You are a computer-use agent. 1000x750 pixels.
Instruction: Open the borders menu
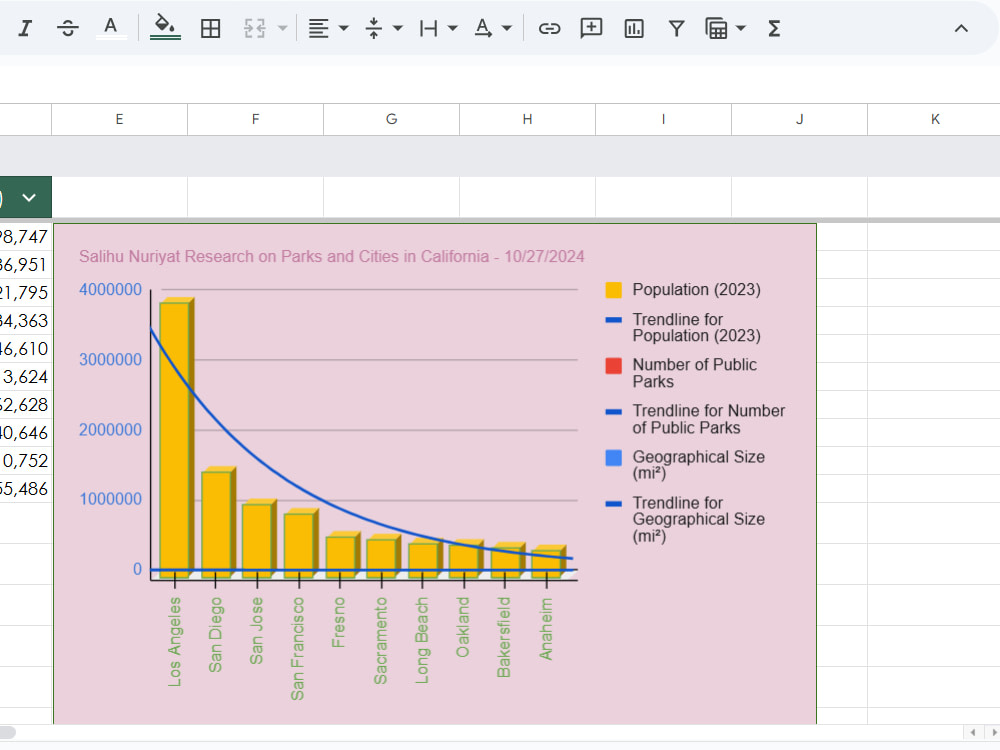tap(210, 28)
